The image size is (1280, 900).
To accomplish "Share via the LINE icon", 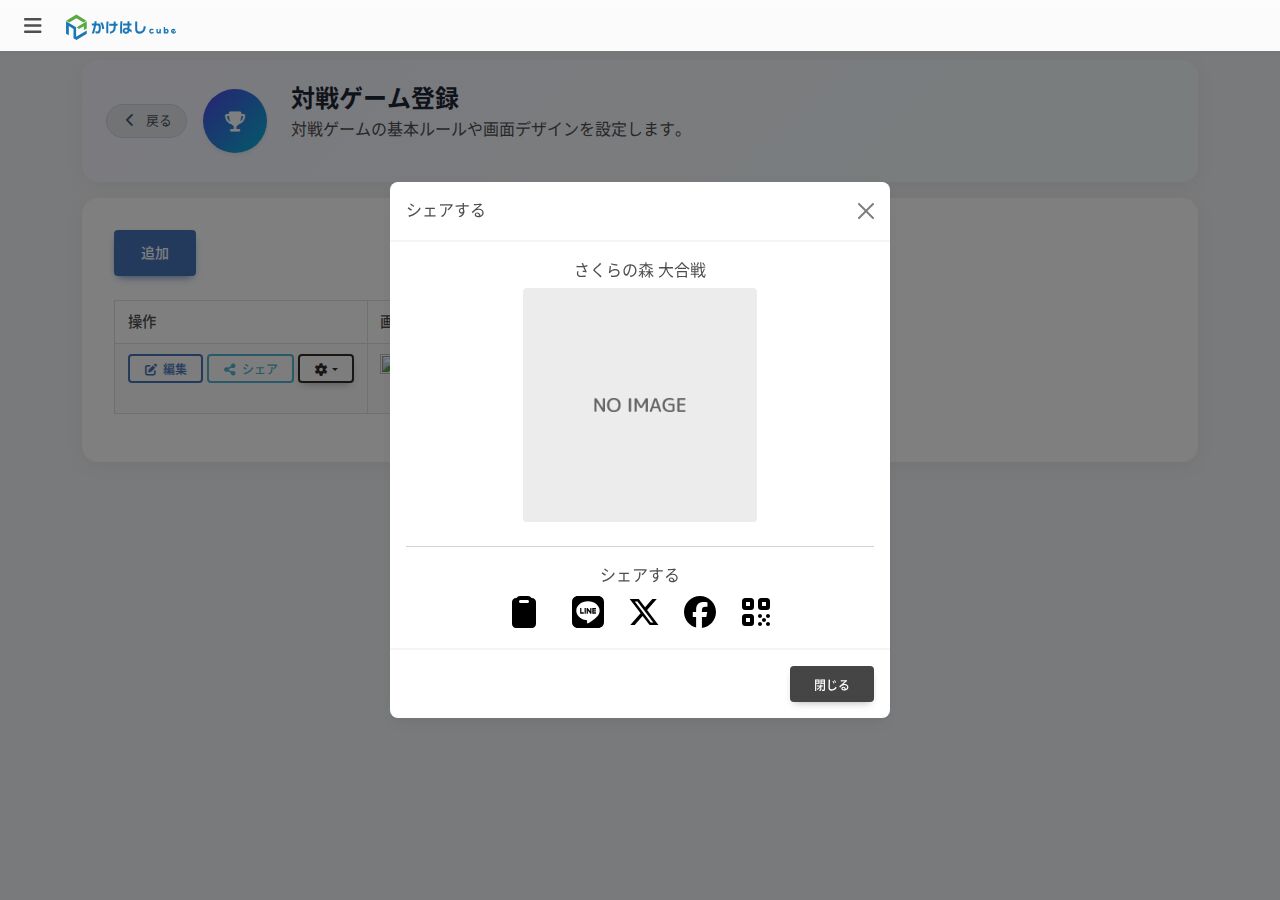I will 588,612.
